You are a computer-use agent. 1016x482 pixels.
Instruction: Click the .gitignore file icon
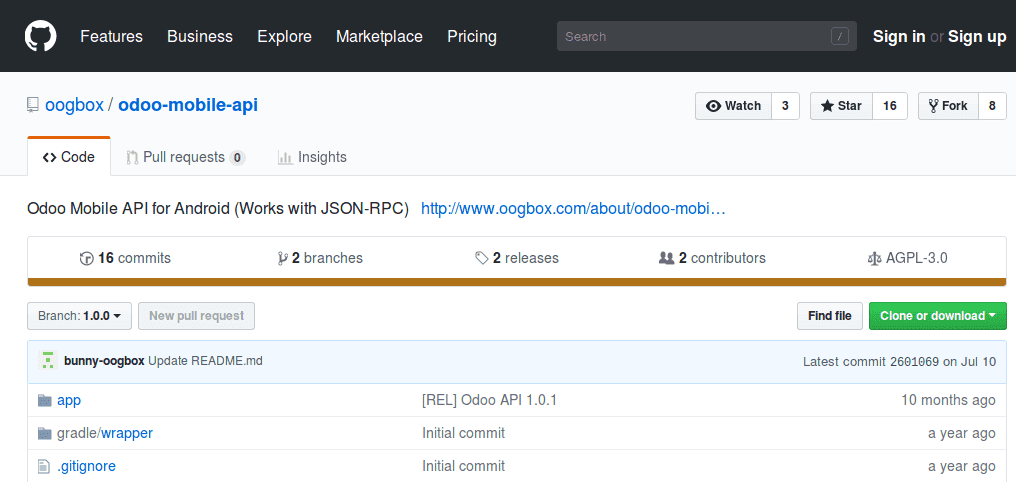(44, 466)
